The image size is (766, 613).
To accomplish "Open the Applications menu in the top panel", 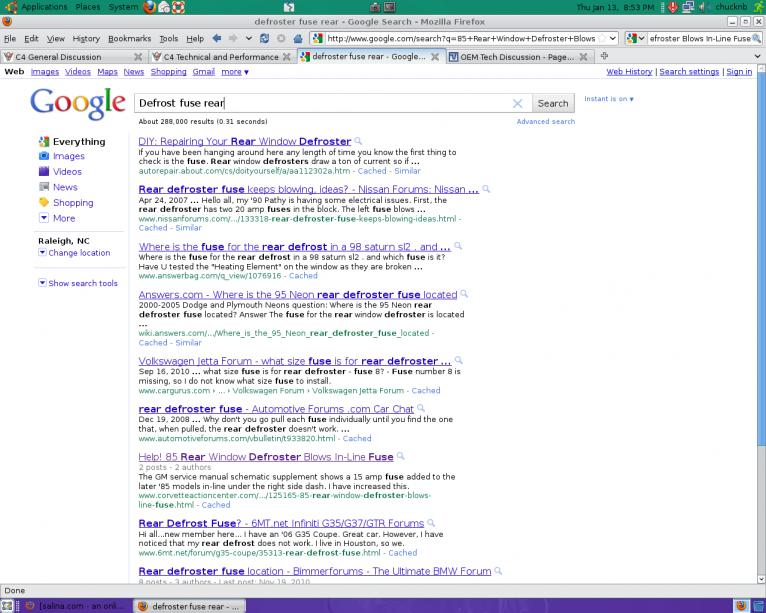I will (44, 7).
